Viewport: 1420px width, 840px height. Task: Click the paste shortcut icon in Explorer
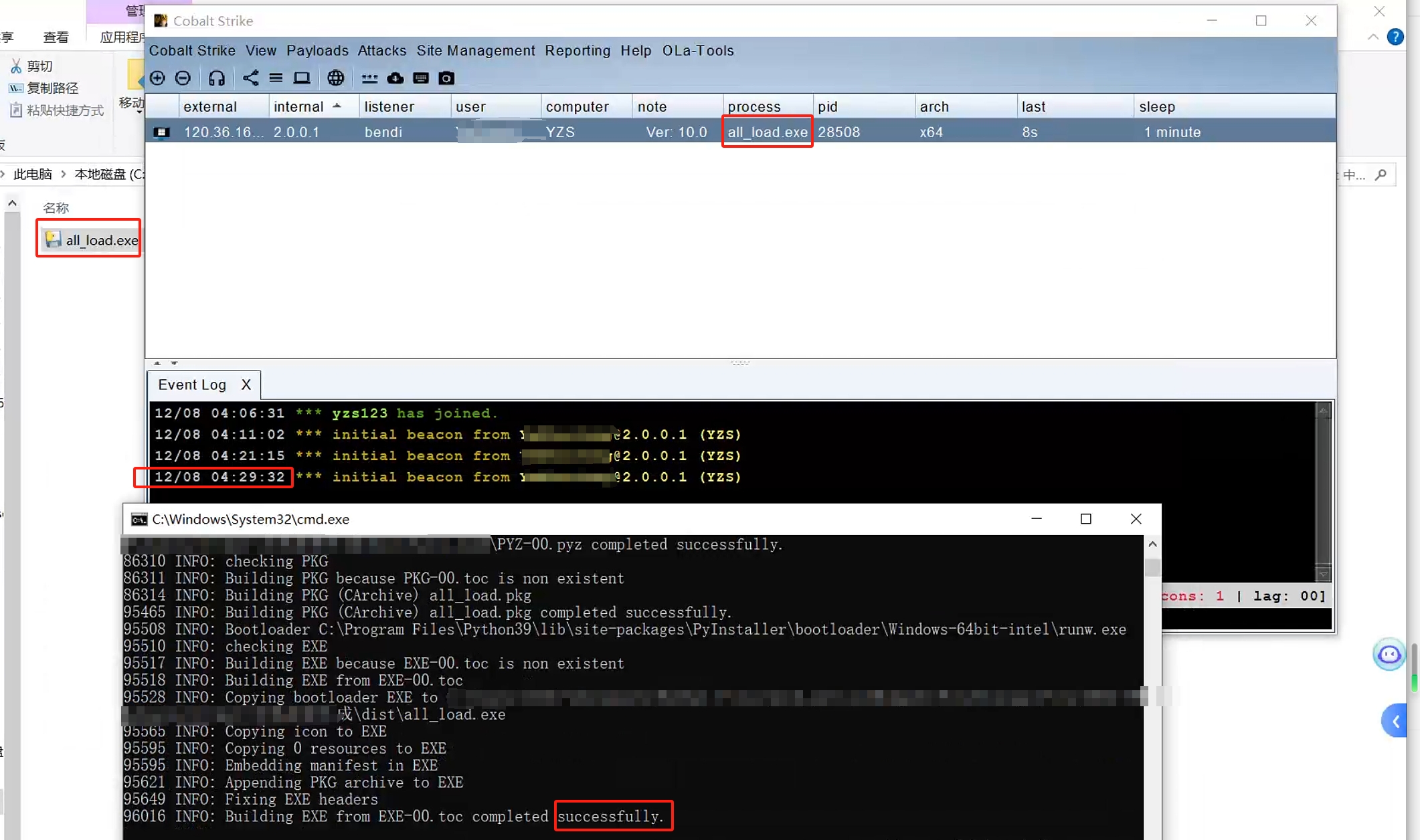(x=16, y=110)
